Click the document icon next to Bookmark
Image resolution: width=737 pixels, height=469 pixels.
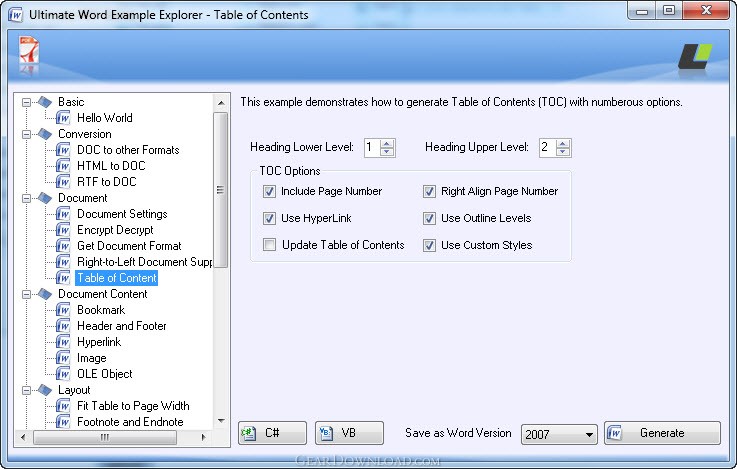coord(63,310)
